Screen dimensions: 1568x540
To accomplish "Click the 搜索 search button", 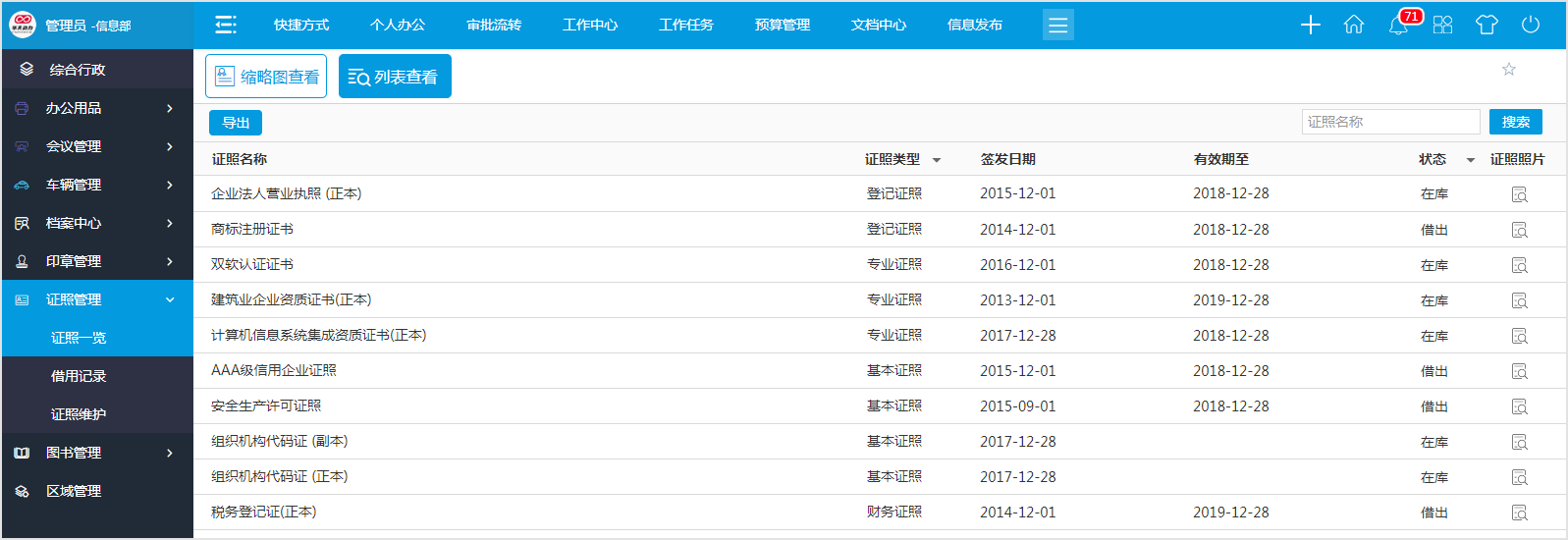I will click(x=1515, y=122).
